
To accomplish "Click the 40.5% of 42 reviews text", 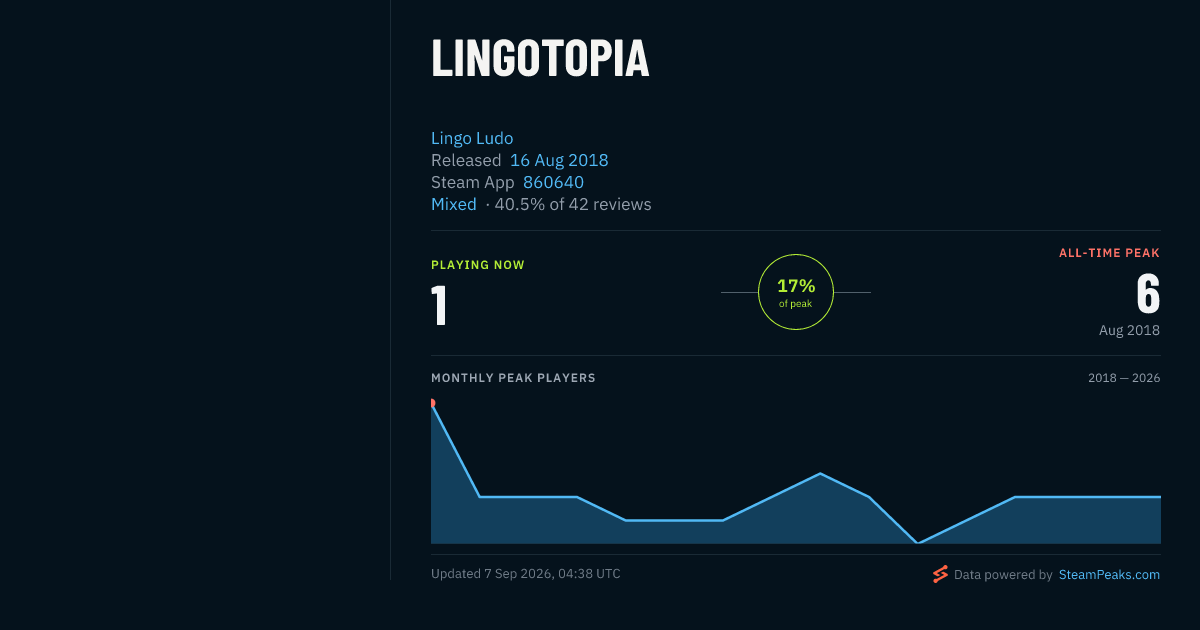I will (x=573, y=204).
